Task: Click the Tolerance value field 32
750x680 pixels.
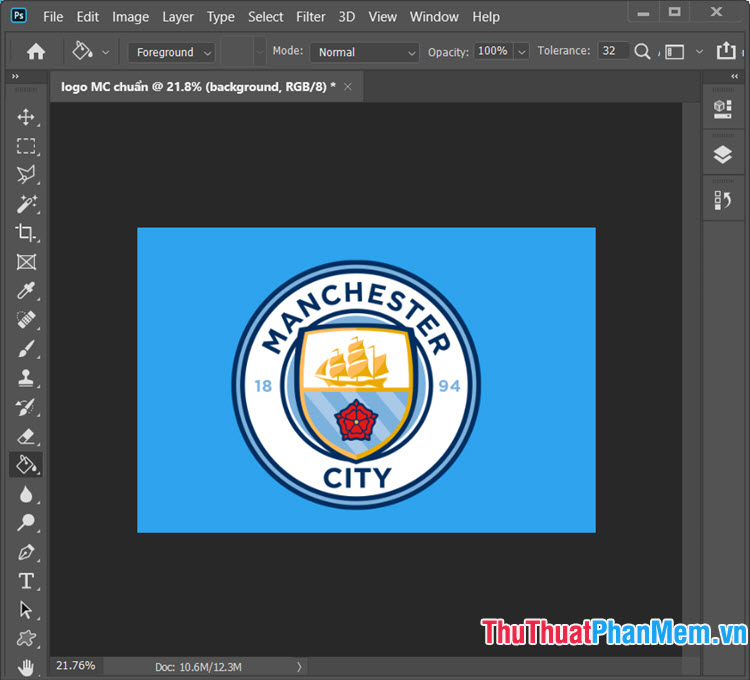Action: pyautogui.click(x=612, y=51)
